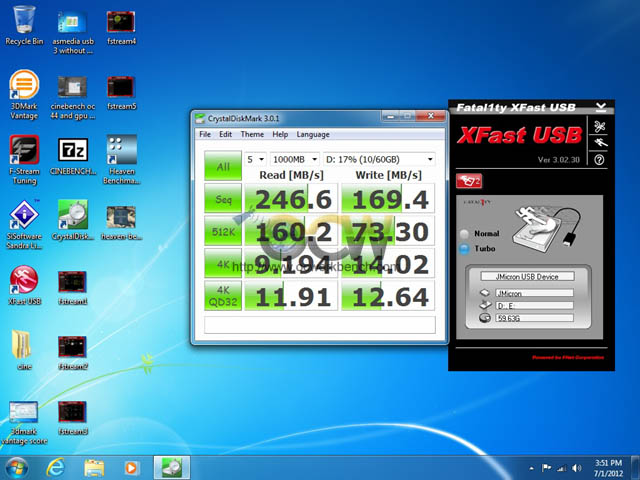
Task: Select the fstream1 desktop icon
Action: tap(73, 287)
